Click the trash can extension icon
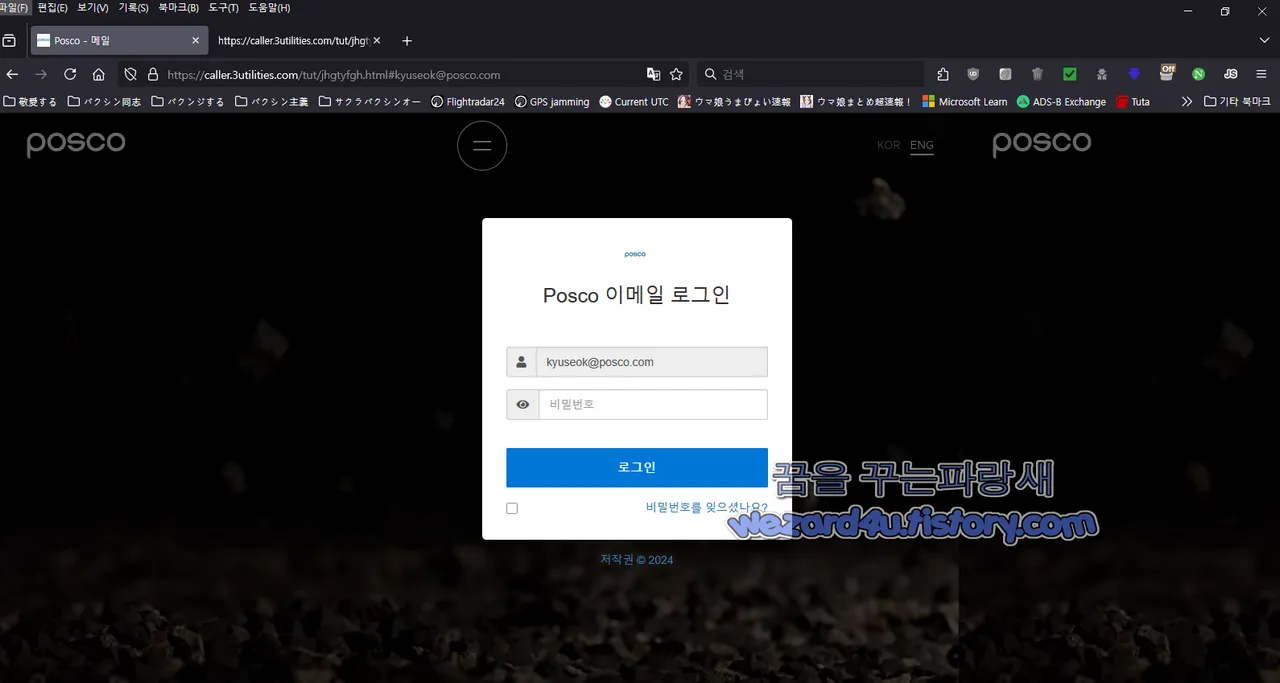1280x683 pixels. [x=1037, y=74]
